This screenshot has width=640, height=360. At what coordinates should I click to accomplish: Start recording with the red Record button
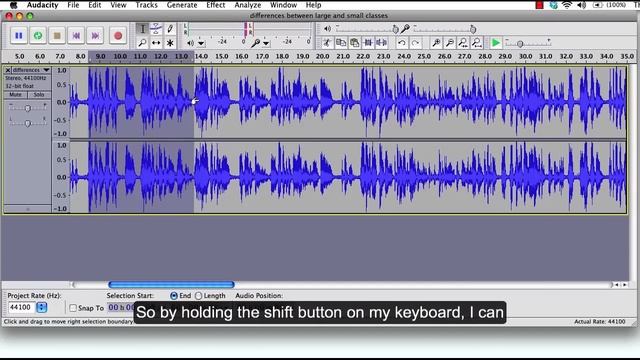tap(118, 36)
